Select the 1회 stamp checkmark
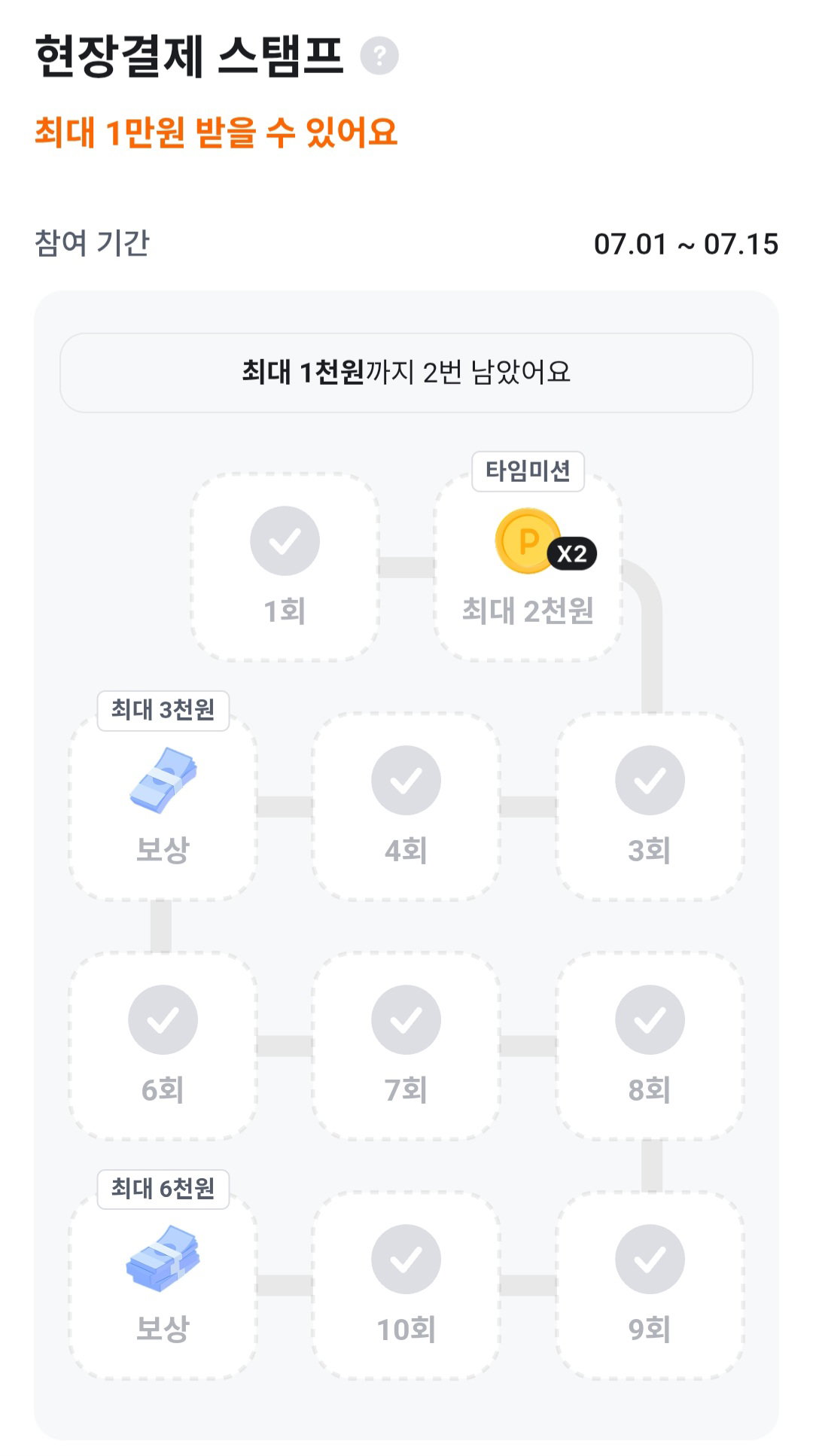 pos(285,541)
